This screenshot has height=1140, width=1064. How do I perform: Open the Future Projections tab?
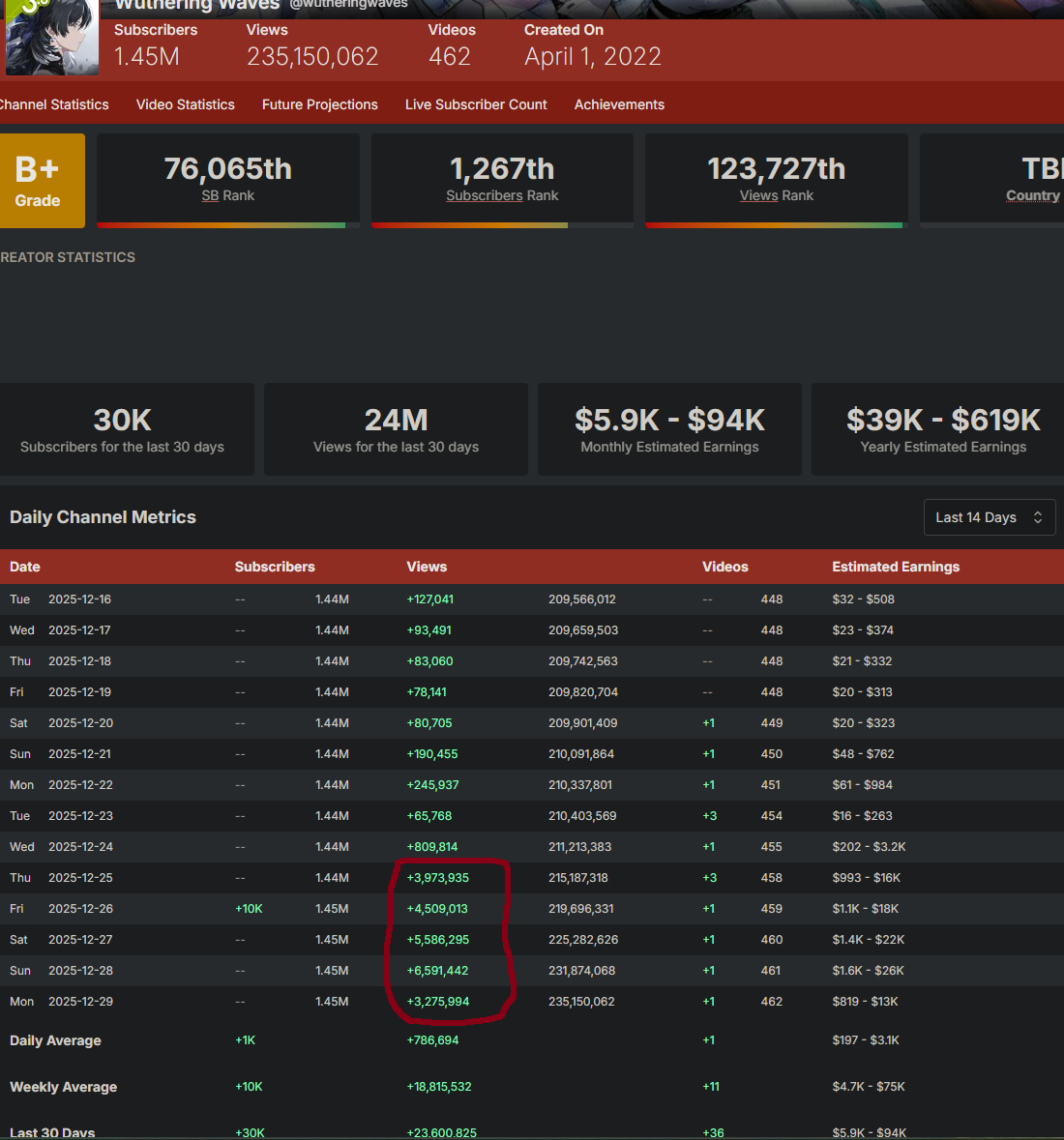320,104
